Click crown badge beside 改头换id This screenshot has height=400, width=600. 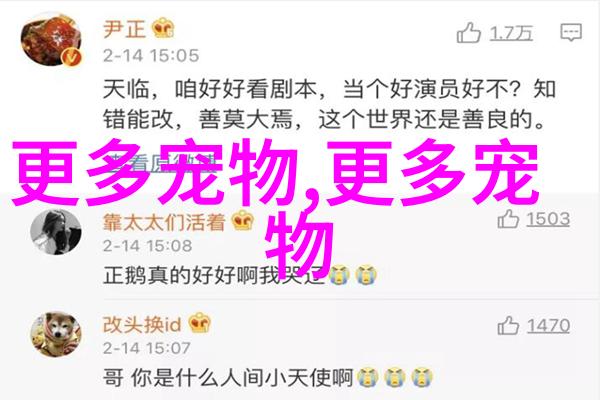coord(200,323)
